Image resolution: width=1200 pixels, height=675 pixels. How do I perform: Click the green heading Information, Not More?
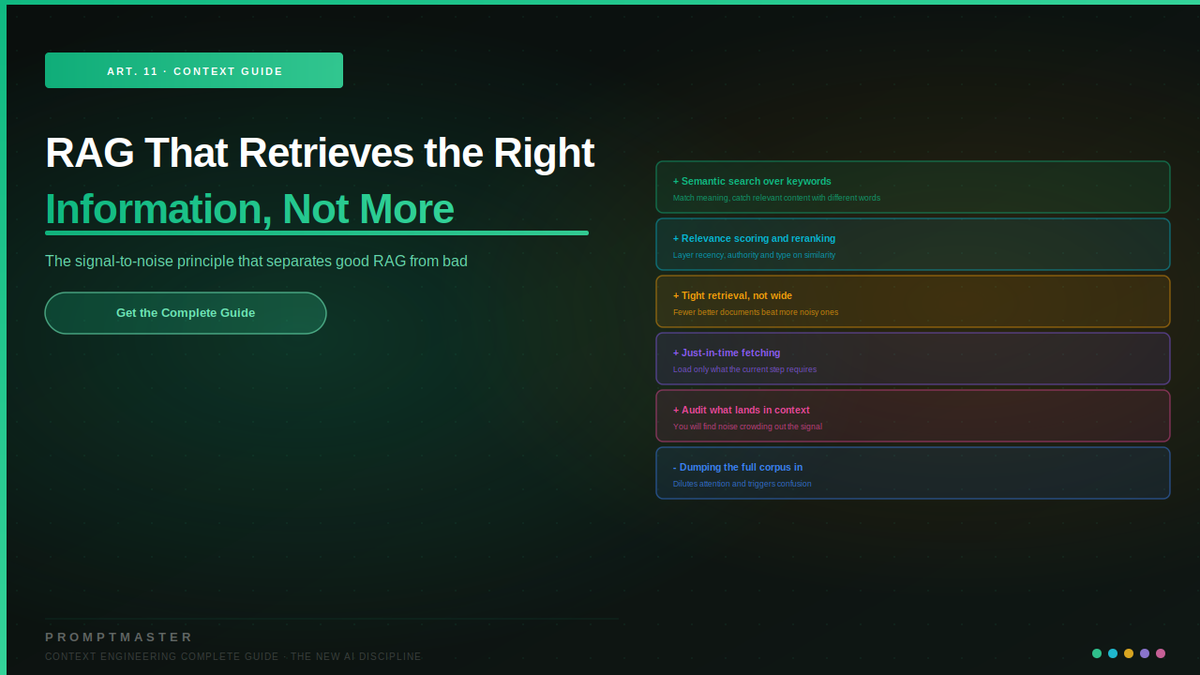(x=250, y=209)
